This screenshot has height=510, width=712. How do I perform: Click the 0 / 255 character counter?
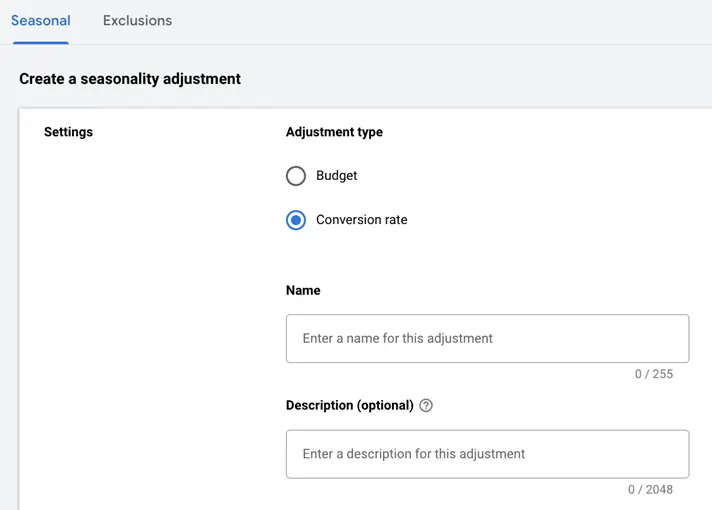tap(654, 375)
